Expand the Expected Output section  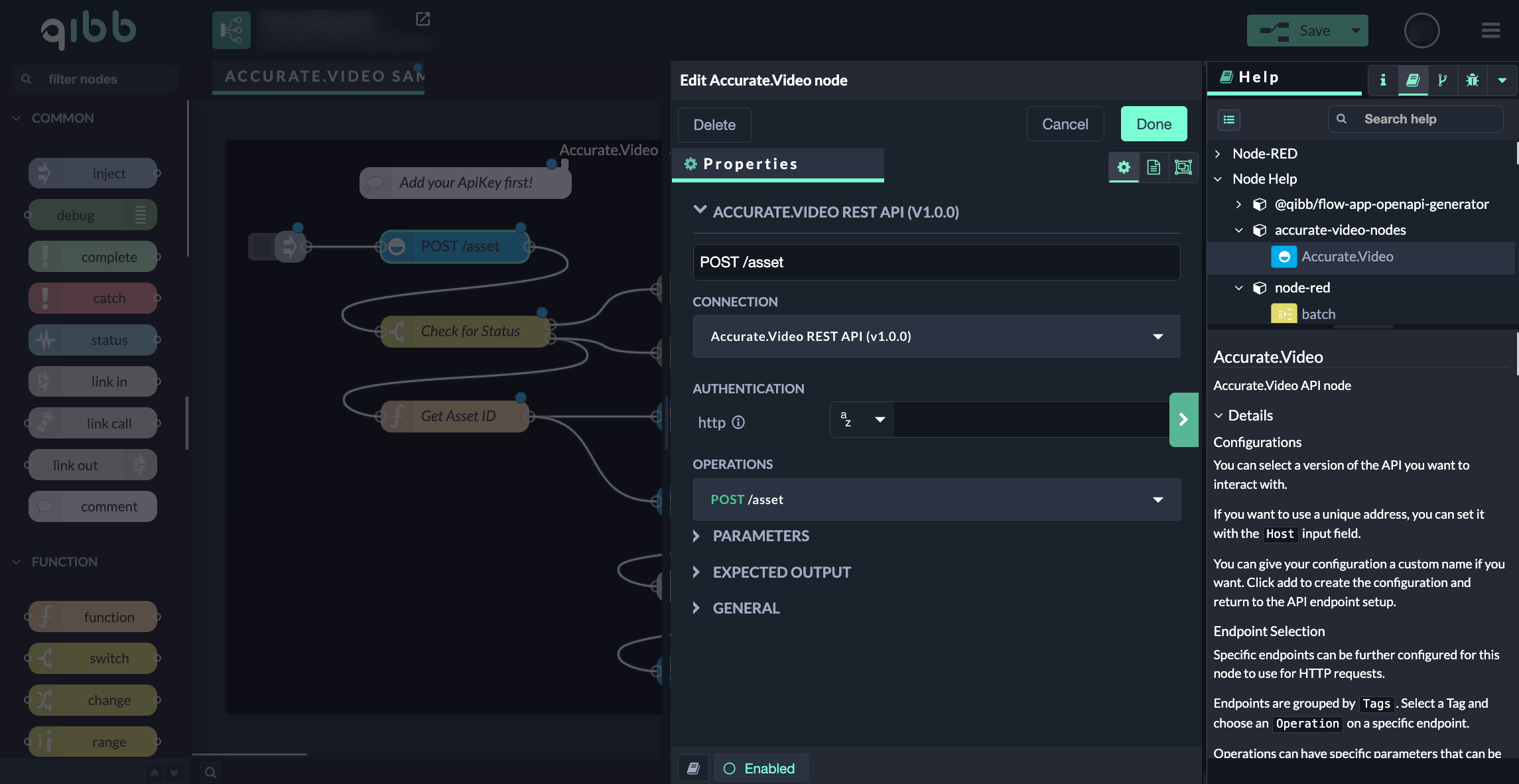click(x=781, y=572)
